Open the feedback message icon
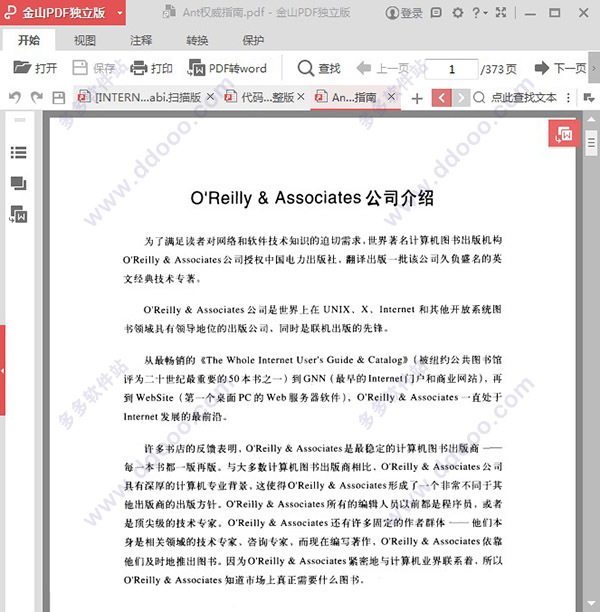This screenshot has height=612, width=600. pyautogui.click(x=436, y=12)
